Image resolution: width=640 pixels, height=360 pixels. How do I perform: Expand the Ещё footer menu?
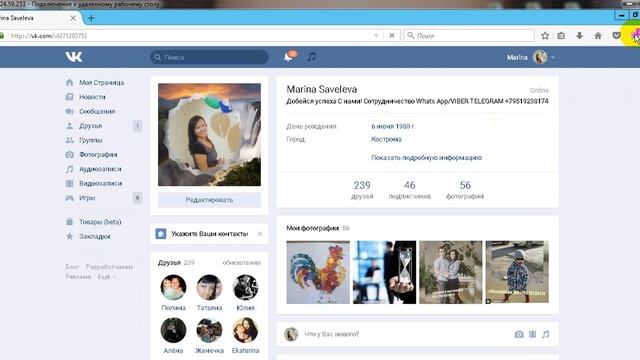pyautogui.click(x=107, y=277)
